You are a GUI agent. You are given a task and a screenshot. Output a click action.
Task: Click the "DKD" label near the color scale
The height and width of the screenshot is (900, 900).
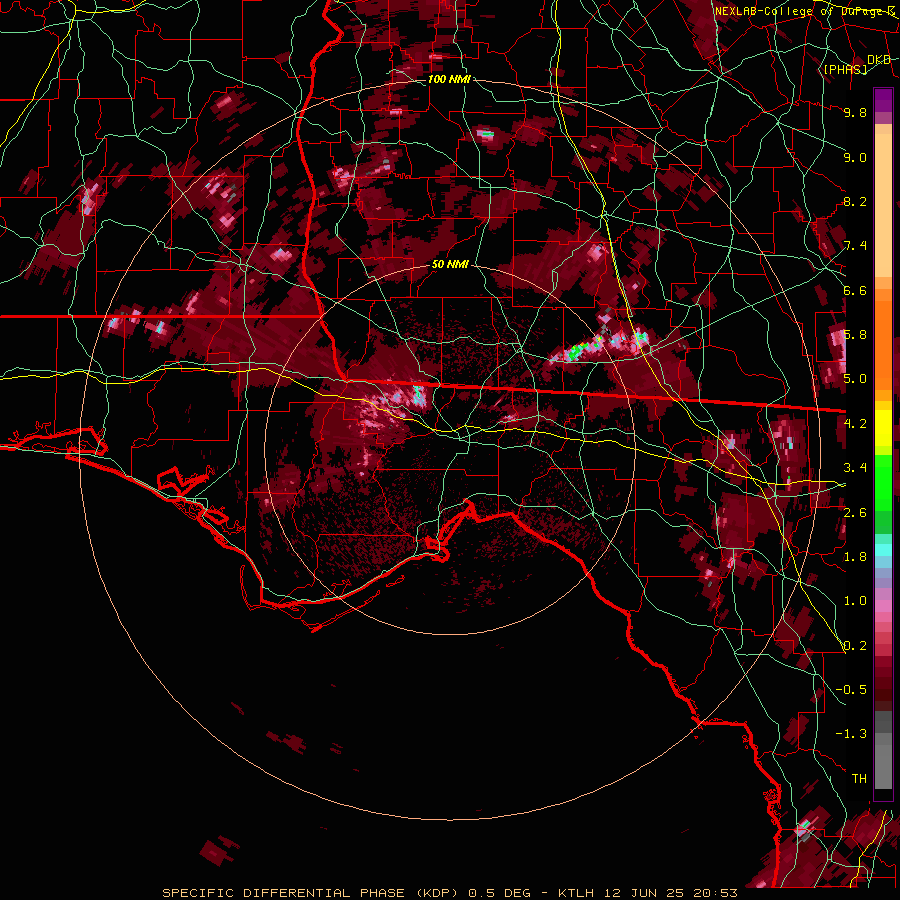point(879,60)
